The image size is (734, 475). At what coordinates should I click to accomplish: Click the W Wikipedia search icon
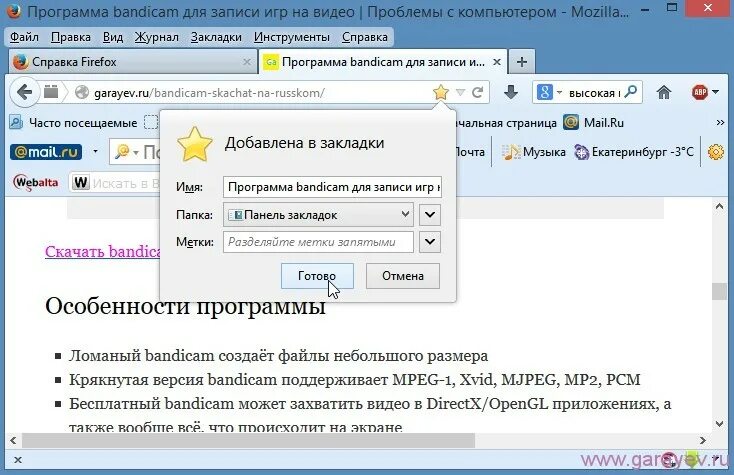pos(81,182)
